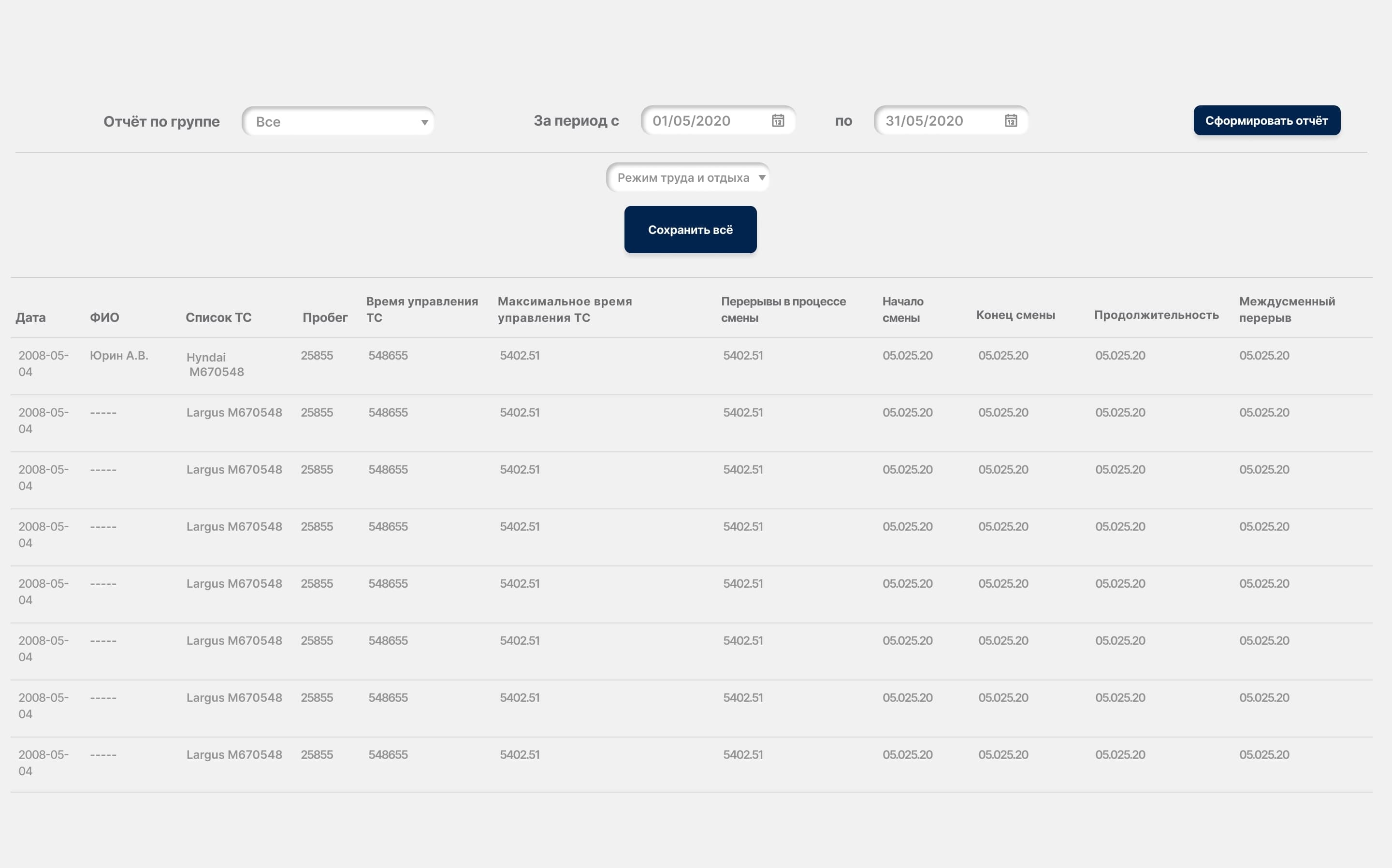The height and width of the screenshot is (868, 1392).
Task: Click the arrow on Режим труда и отдыха selector
Action: coord(762,178)
